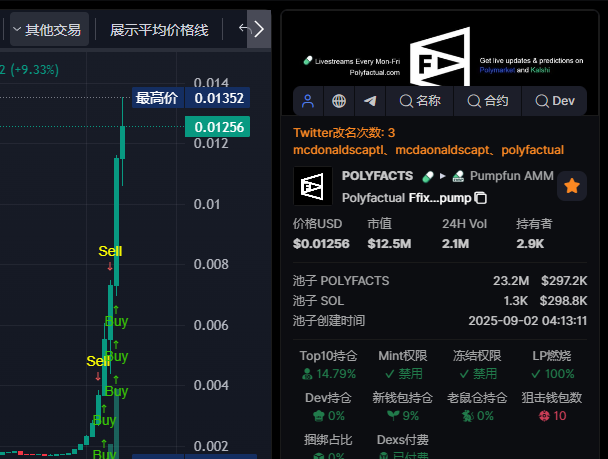Click the sprout icon beside 9%
Viewport: 608px width, 459px height.
coord(393,416)
